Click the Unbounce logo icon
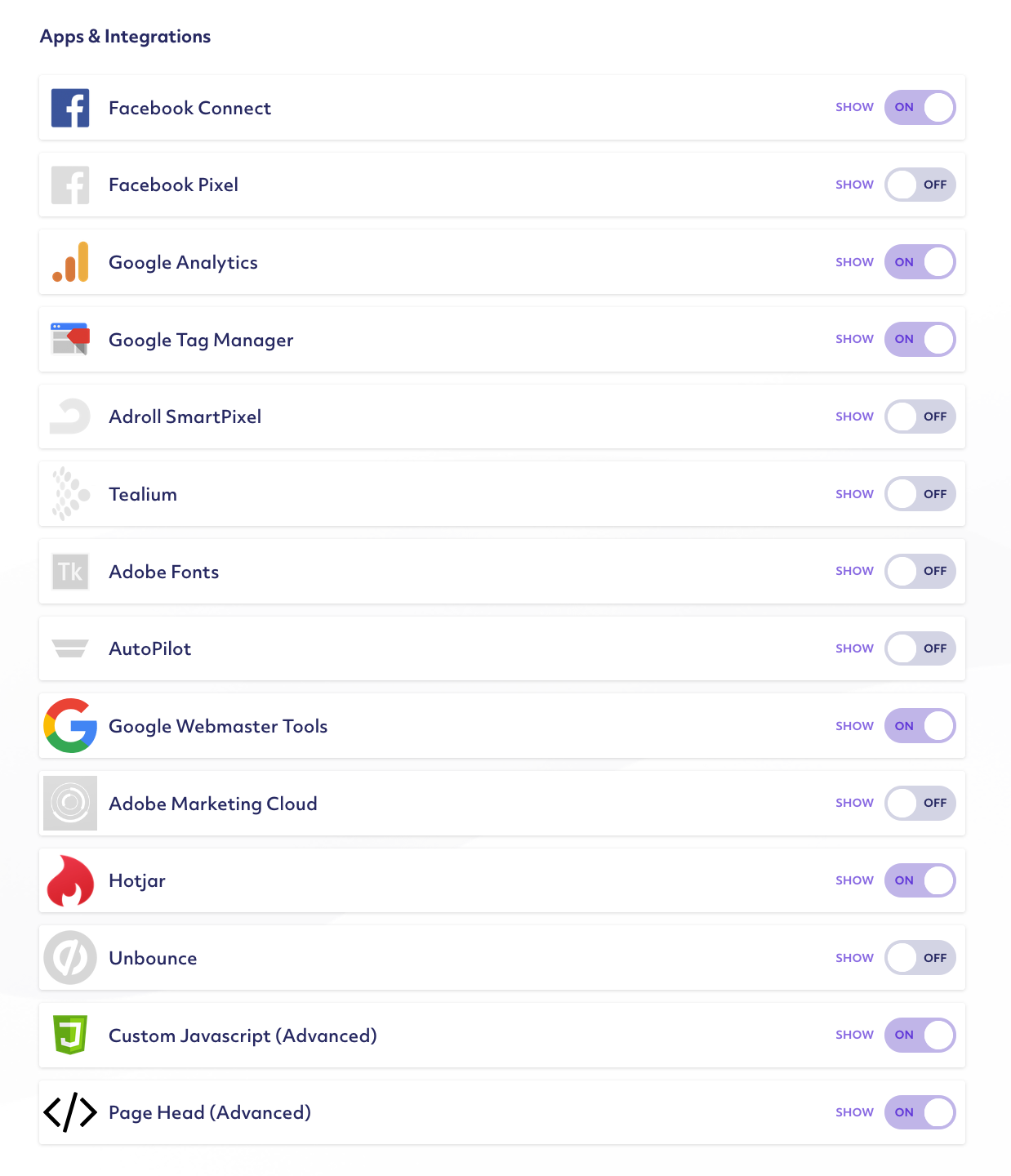Screen dimensions: 1011x1176 coord(70,958)
